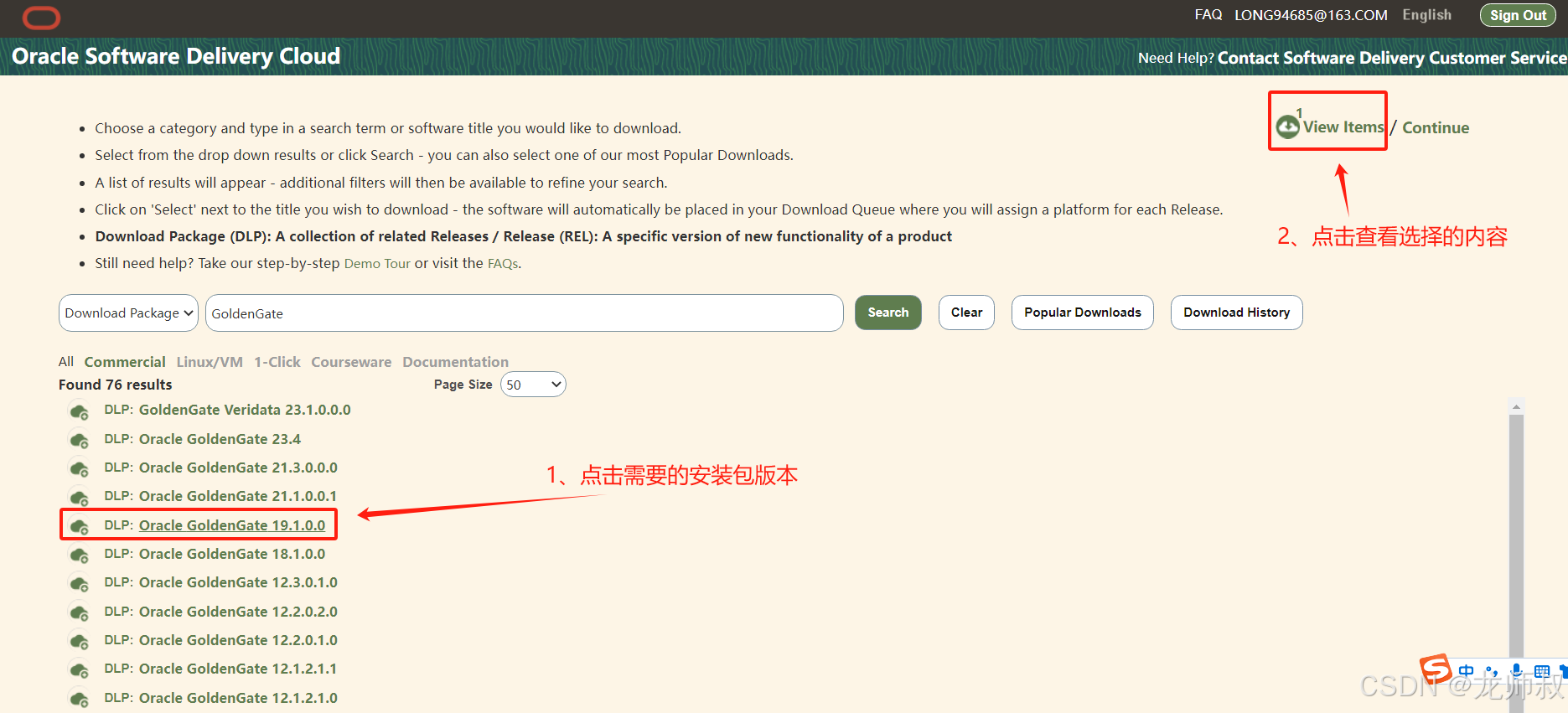The width and height of the screenshot is (1568, 713).
Task: Click account email LONG94685@163.COM
Action: pos(1311,15)
